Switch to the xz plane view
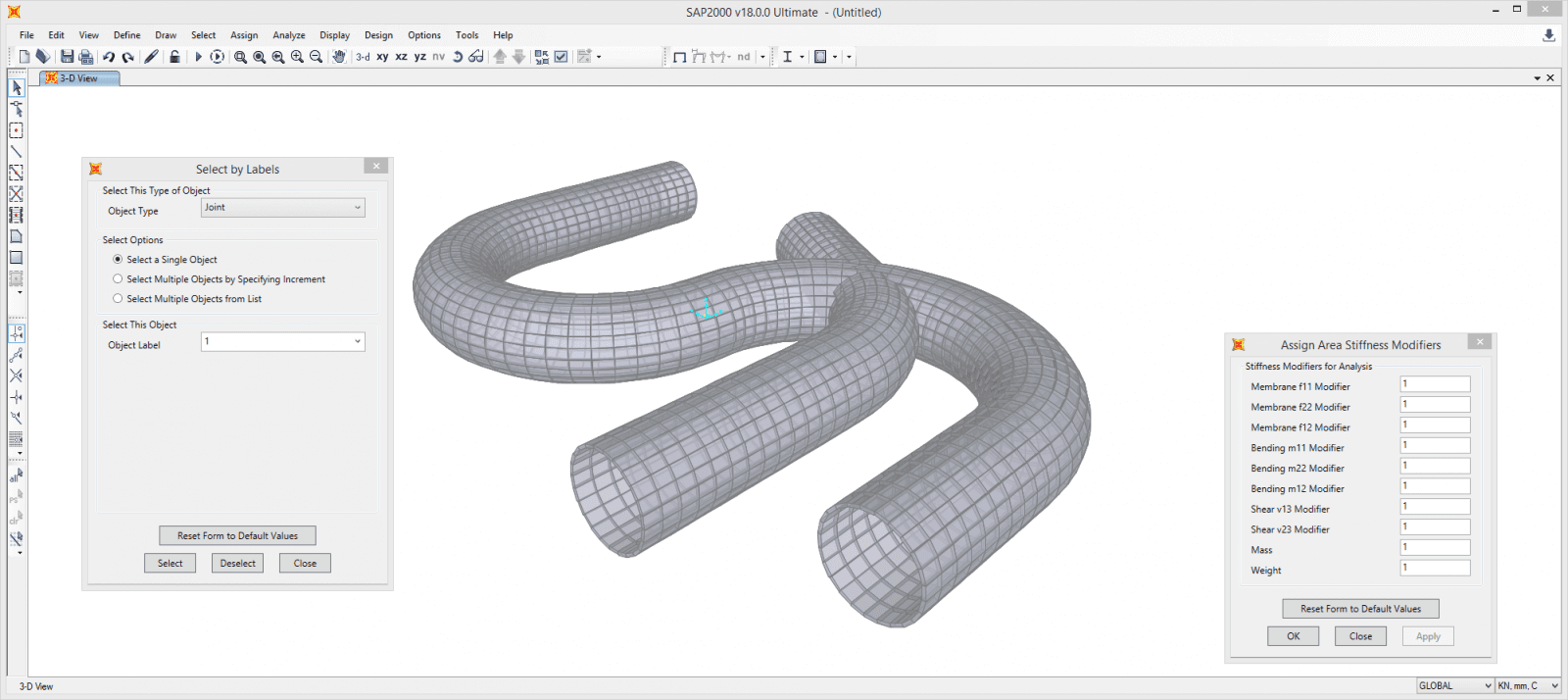Image resolution: width=1568 pixels, height=700 pixels. [x=401, y=57]
